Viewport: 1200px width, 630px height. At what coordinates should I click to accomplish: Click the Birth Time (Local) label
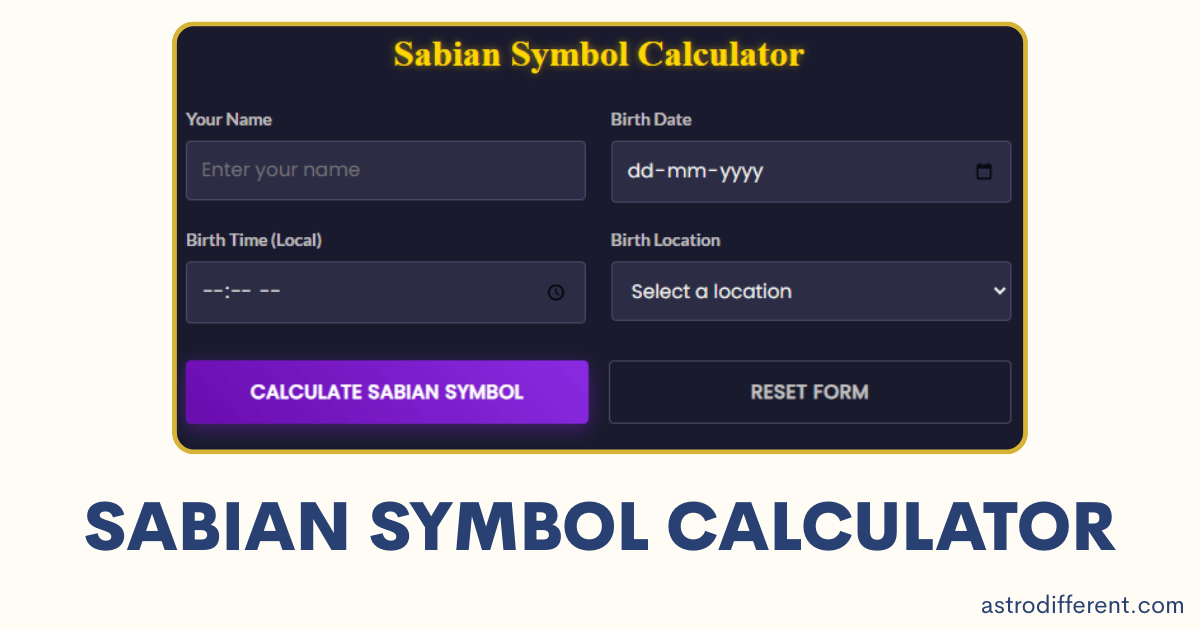coord(253,240)
